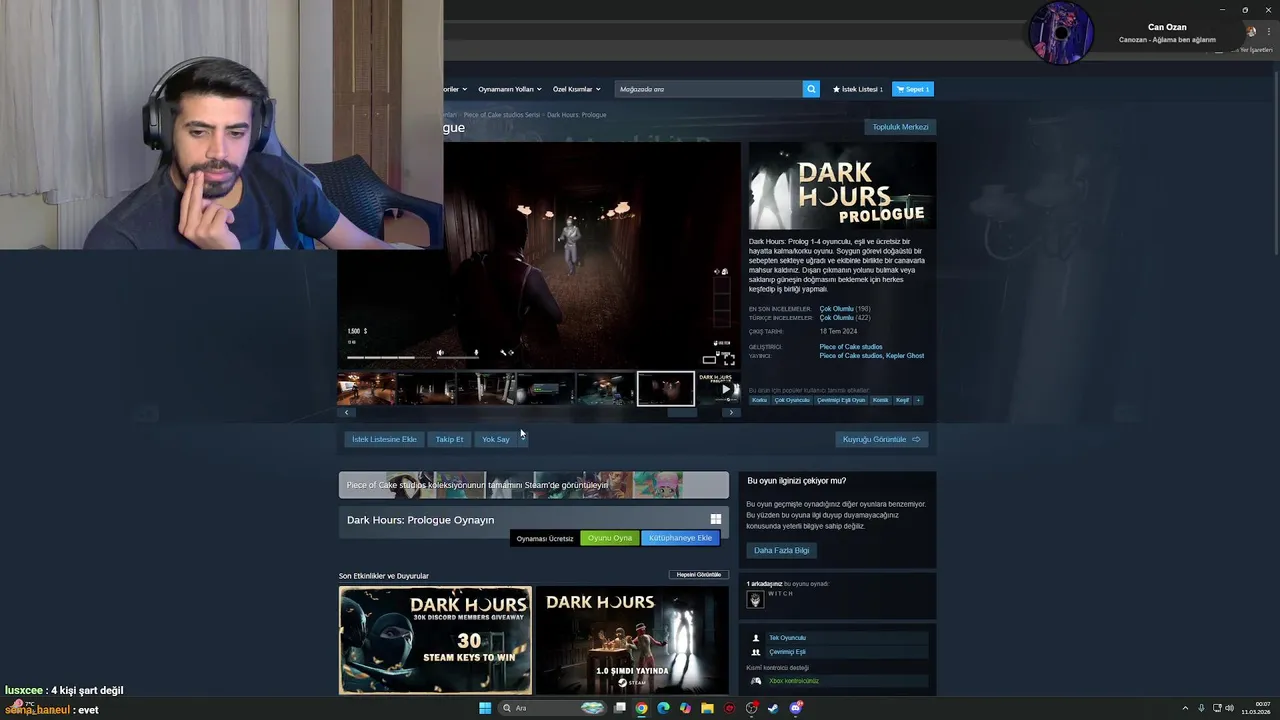This screenshot has height=720, width=1280.
Task: Click Kuyruğu Görüntüle button
Action: pyautogui.click(x=882, y=439)
